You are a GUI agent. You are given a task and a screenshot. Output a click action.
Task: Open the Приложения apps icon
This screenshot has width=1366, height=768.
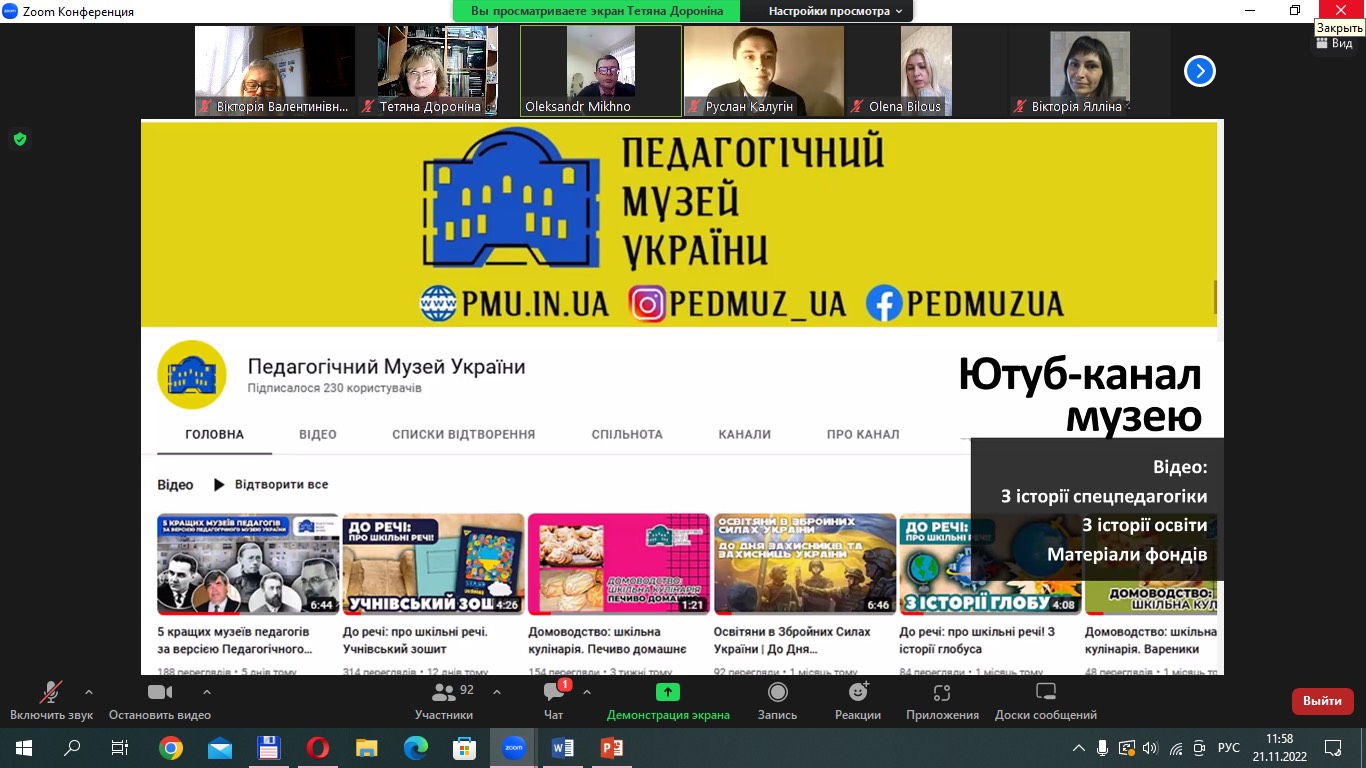pyautogui.click(x=942, y=693)
